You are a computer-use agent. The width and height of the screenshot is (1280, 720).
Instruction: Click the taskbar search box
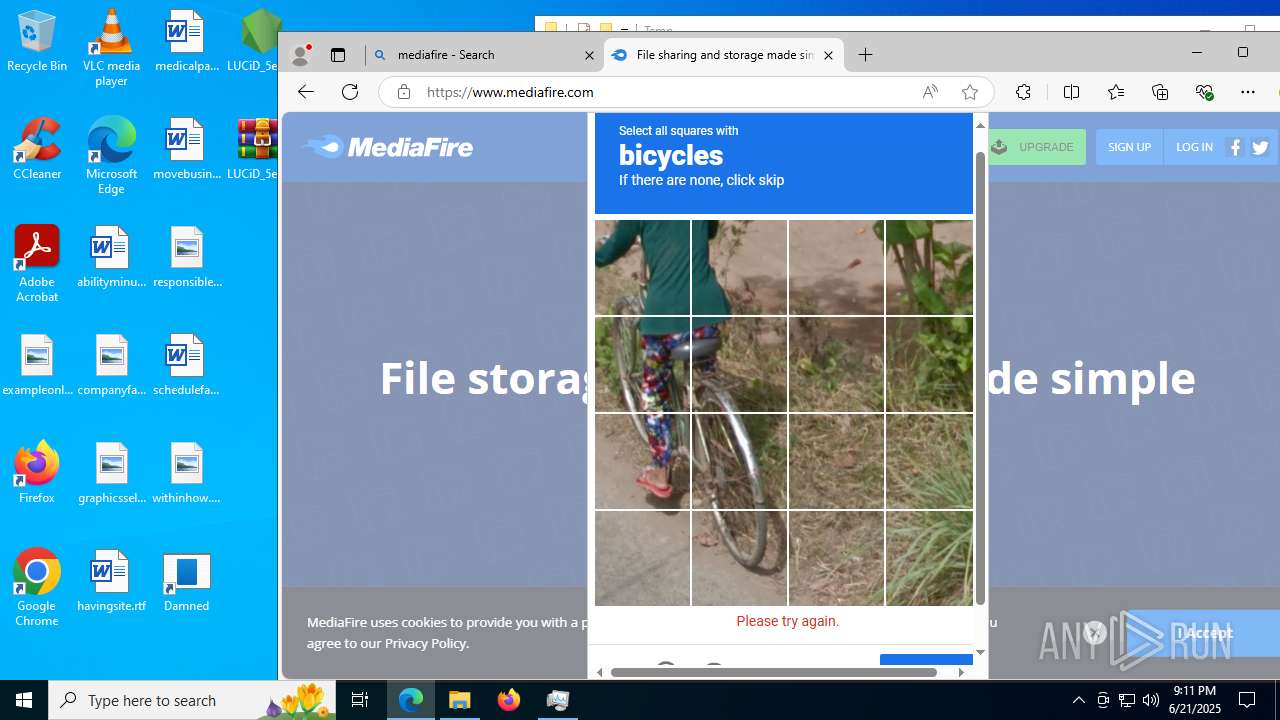[192, 700]
